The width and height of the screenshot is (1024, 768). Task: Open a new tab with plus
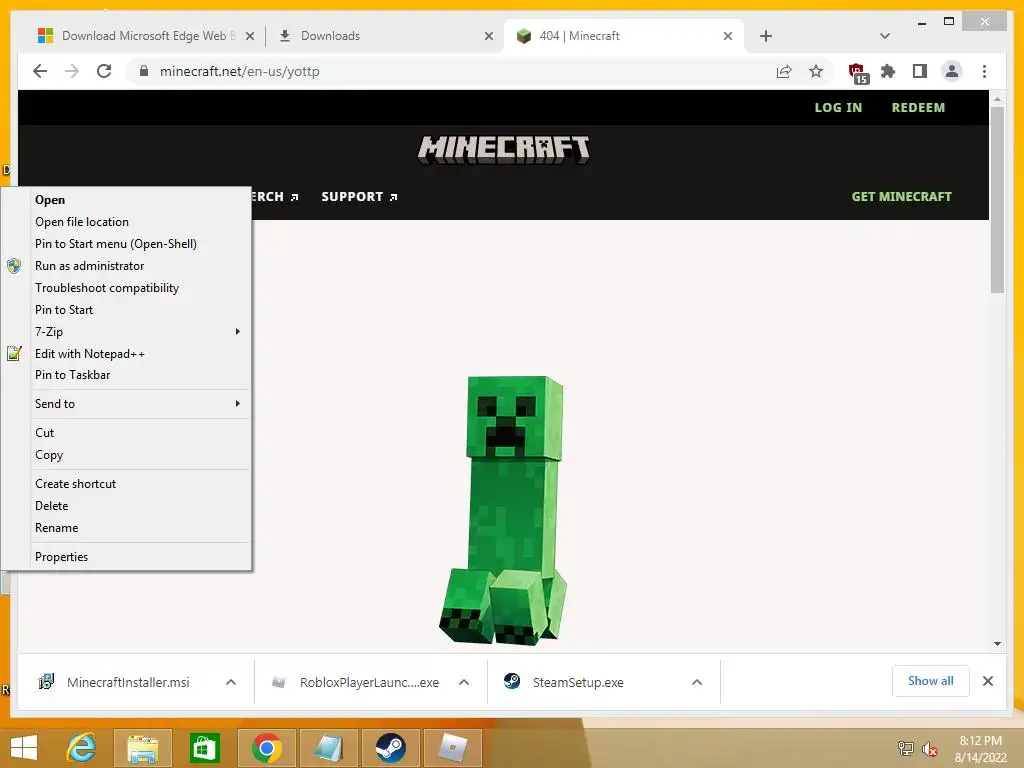click(x=766, y=36)
